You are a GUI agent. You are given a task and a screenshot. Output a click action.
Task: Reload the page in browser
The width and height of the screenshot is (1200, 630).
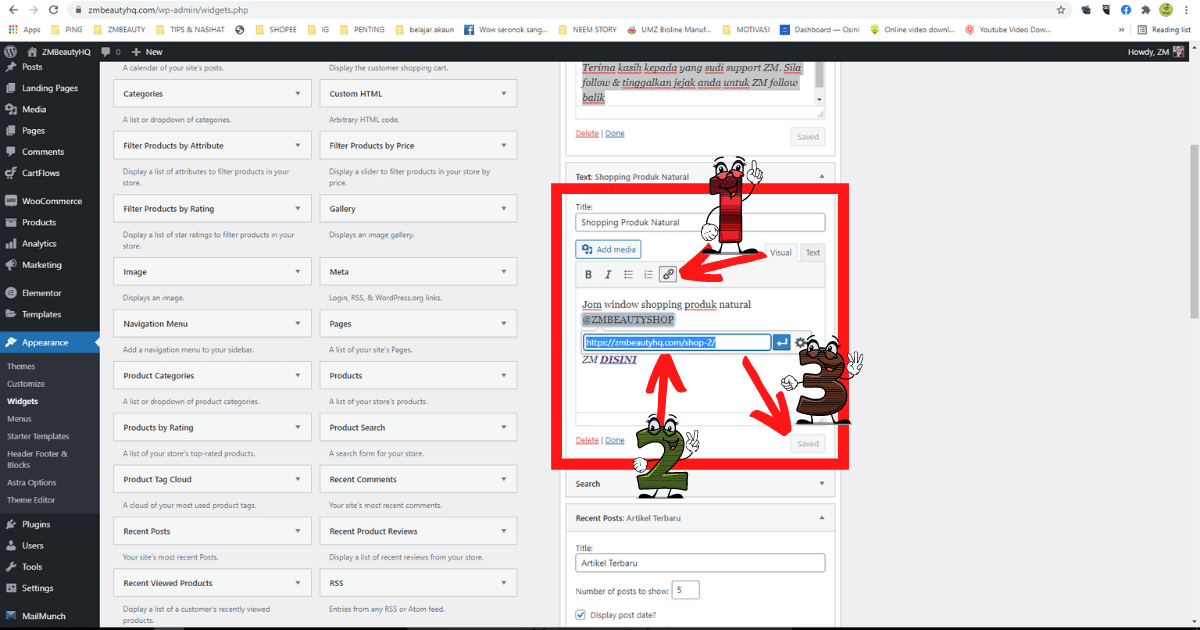(x=56, y=9)
